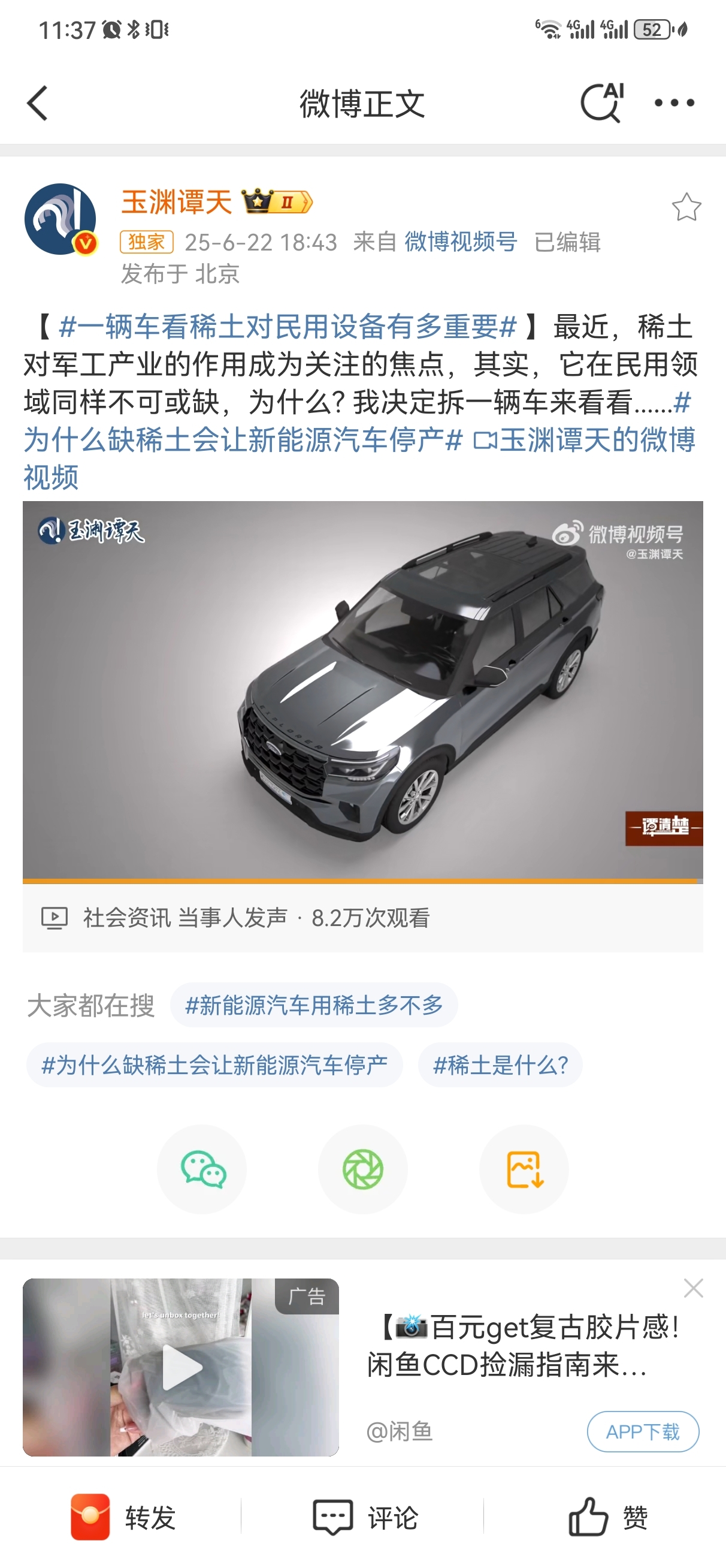The width and height of the screenshot is (726, 1568).
Task: Open the 评论 comment button
Action: 364,1518
